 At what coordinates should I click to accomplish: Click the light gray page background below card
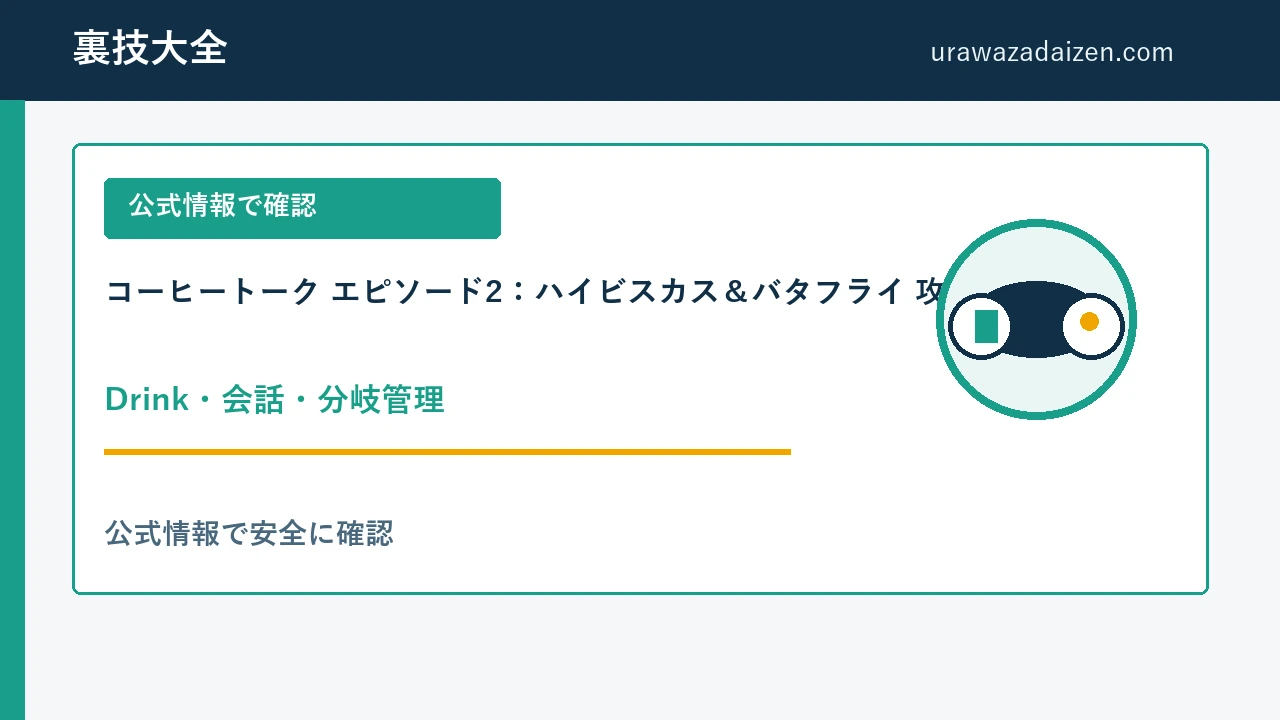click(640, 658)
